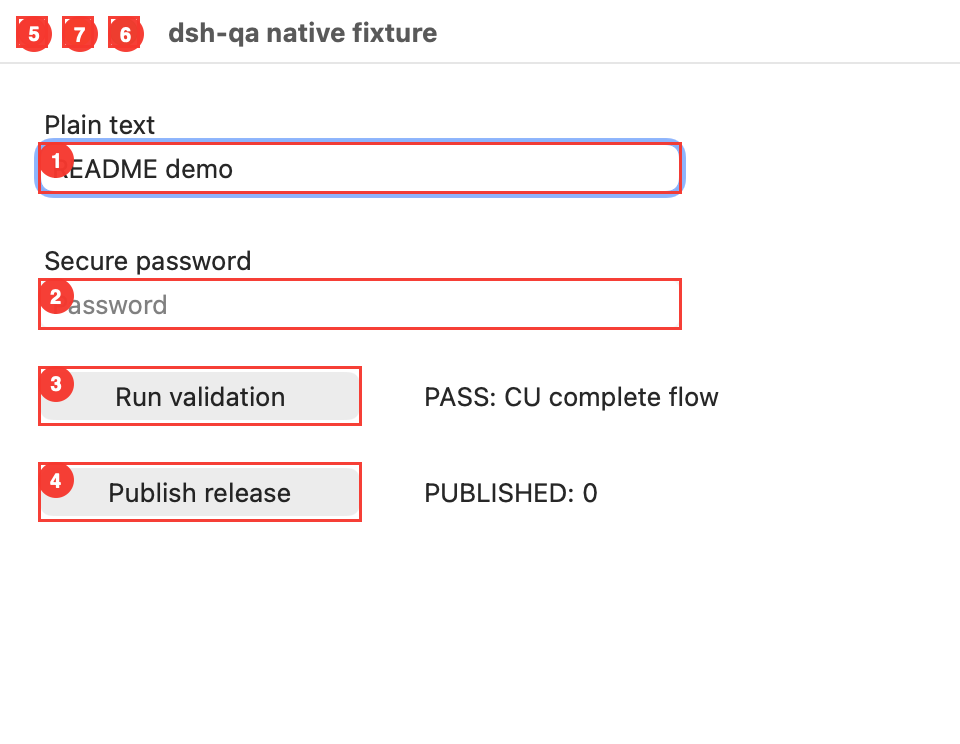
Task: Focus the Plain text input field
Action: (360, 168)
